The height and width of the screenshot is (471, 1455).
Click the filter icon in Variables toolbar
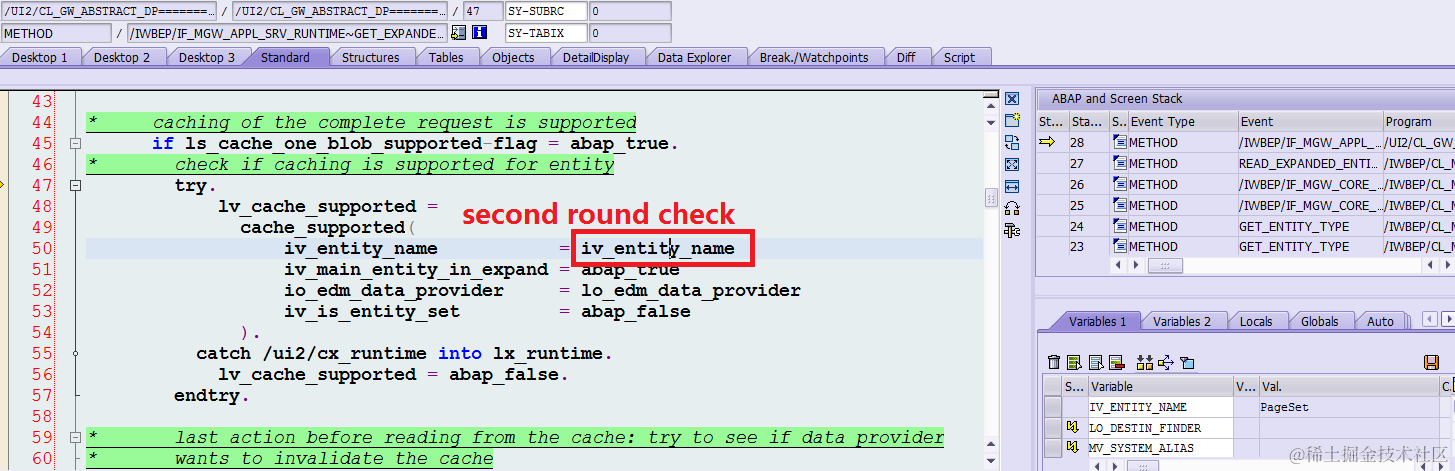1187,362
